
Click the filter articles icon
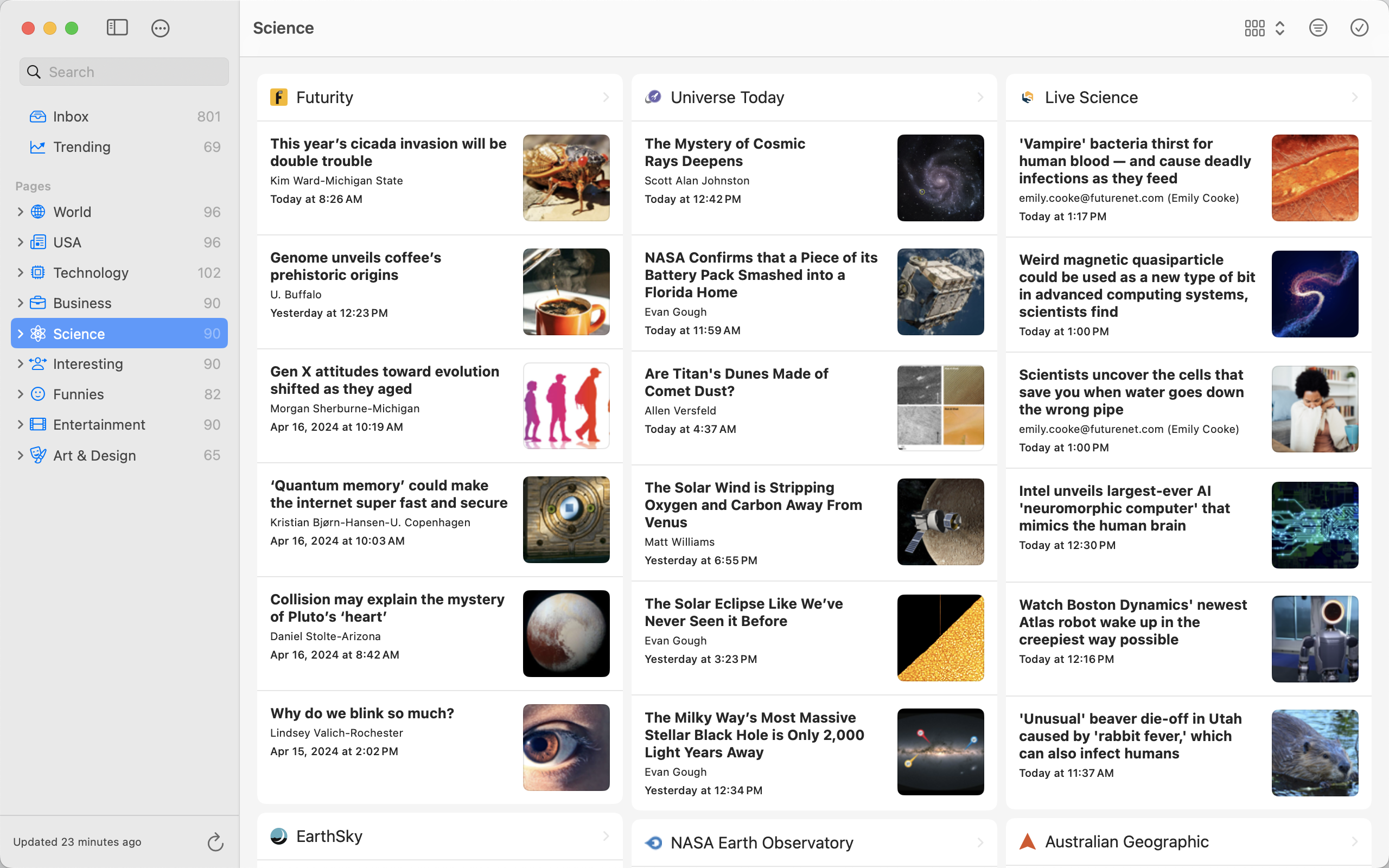[1318, 28]
